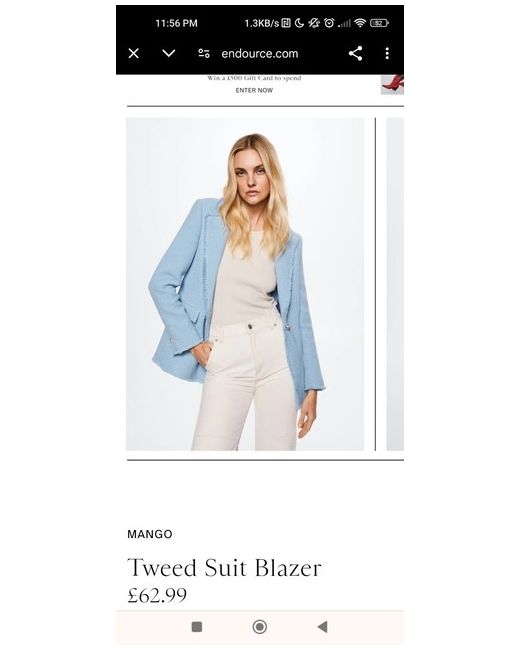The height and width of the screenshot is (650, 520).
Task: Tap the battery indicator icon
Action: 379,23
